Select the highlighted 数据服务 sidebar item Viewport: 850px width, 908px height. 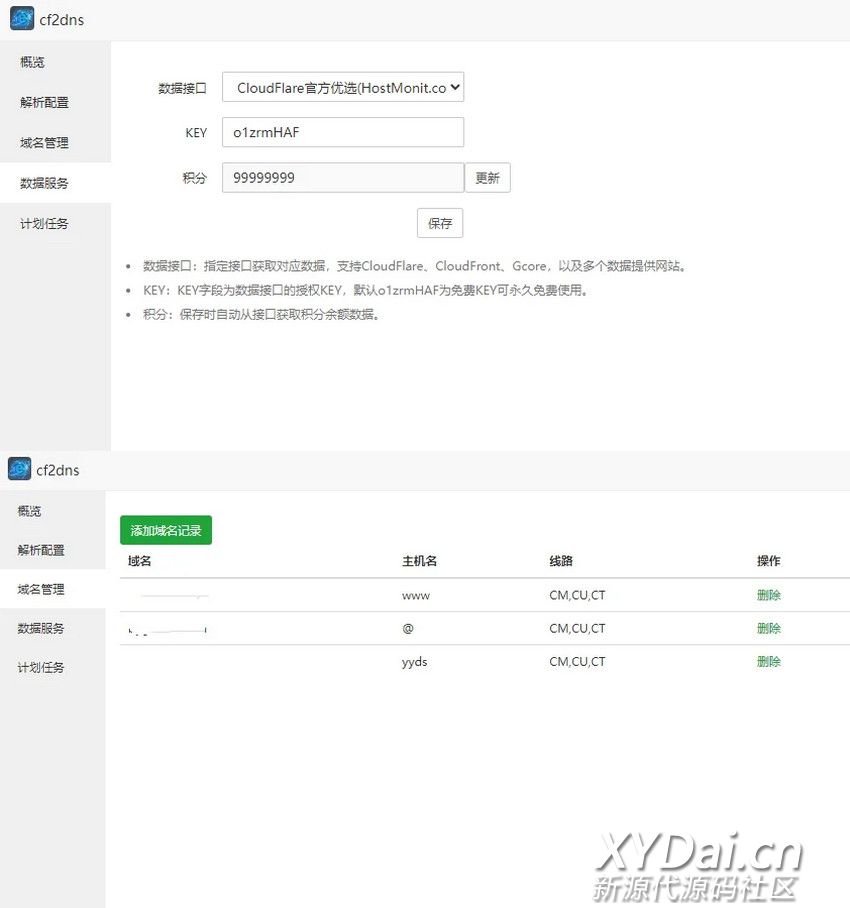click(x=44, y=183)
